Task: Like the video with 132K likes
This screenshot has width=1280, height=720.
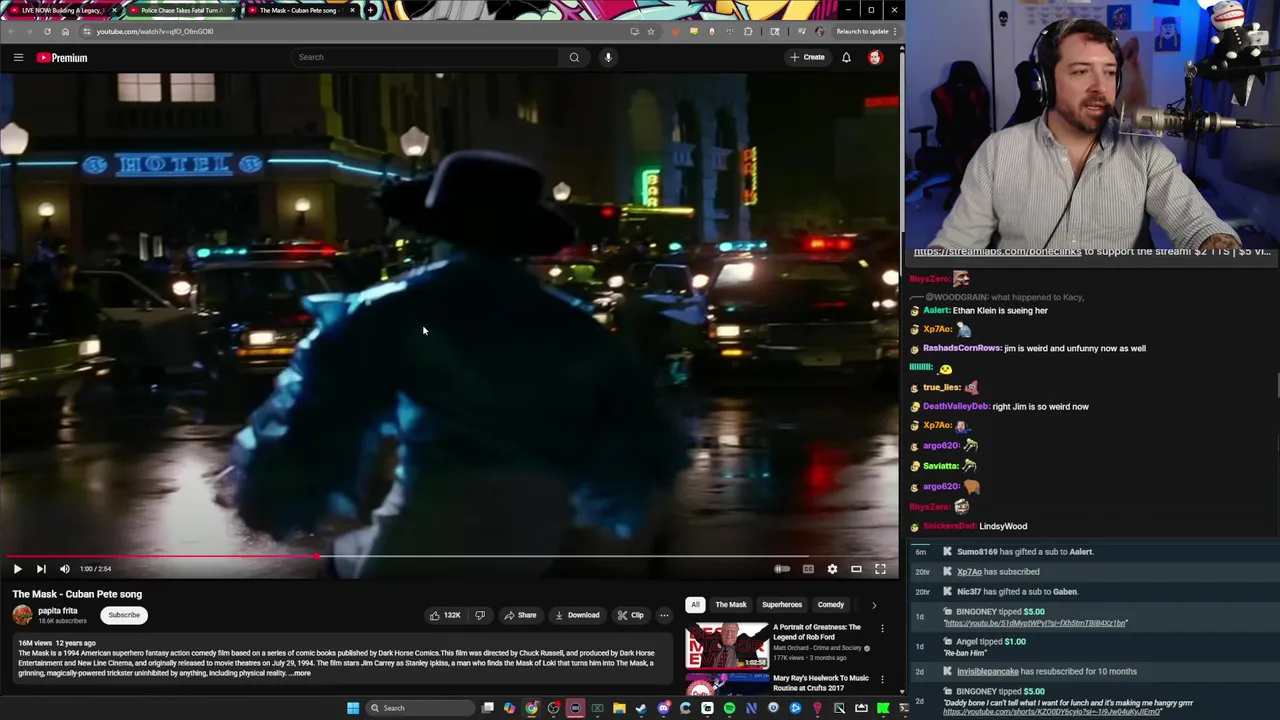Action: [x=445, y=615]
